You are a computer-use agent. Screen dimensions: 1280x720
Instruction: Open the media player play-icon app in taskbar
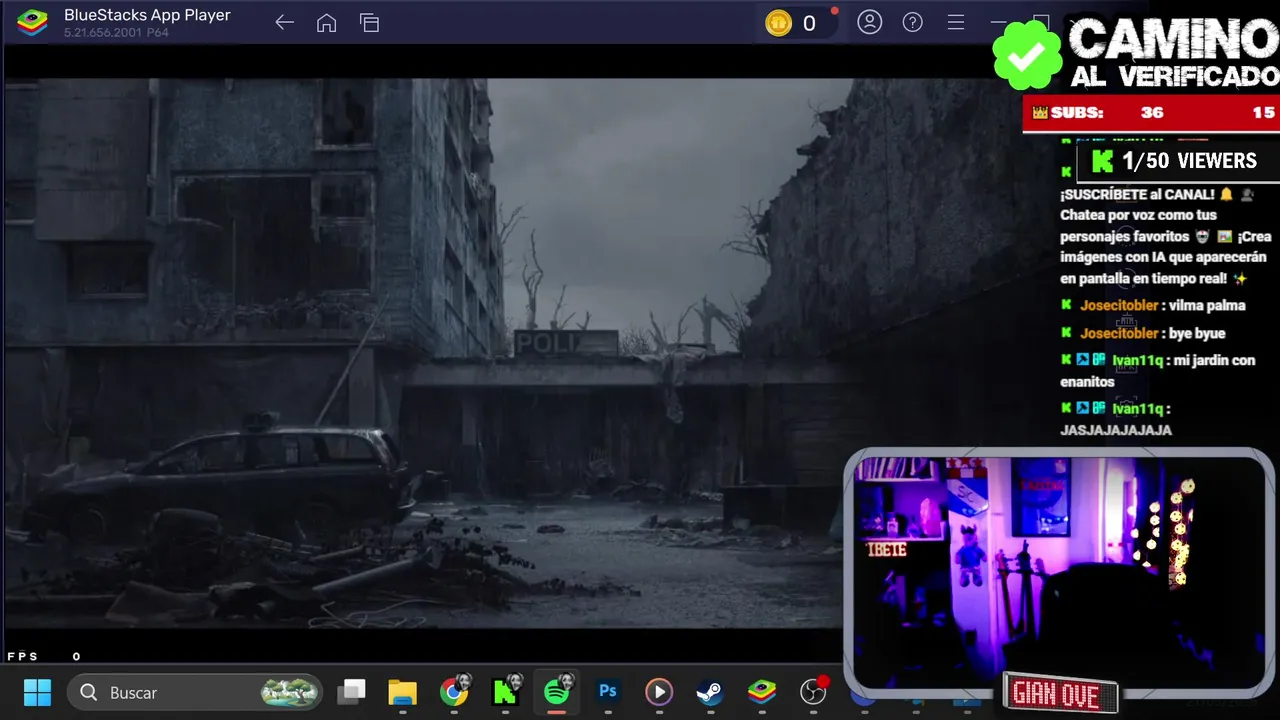(x=659, y=692)
